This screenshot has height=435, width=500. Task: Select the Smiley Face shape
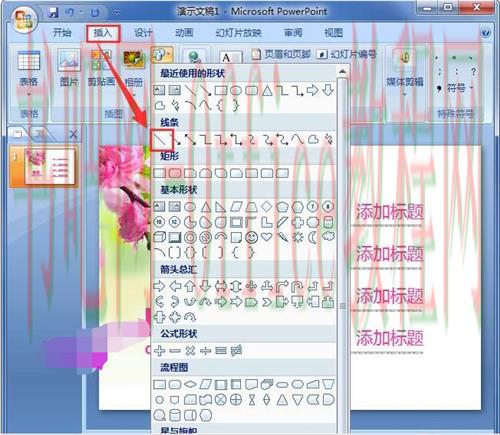(x=252, y=237)
